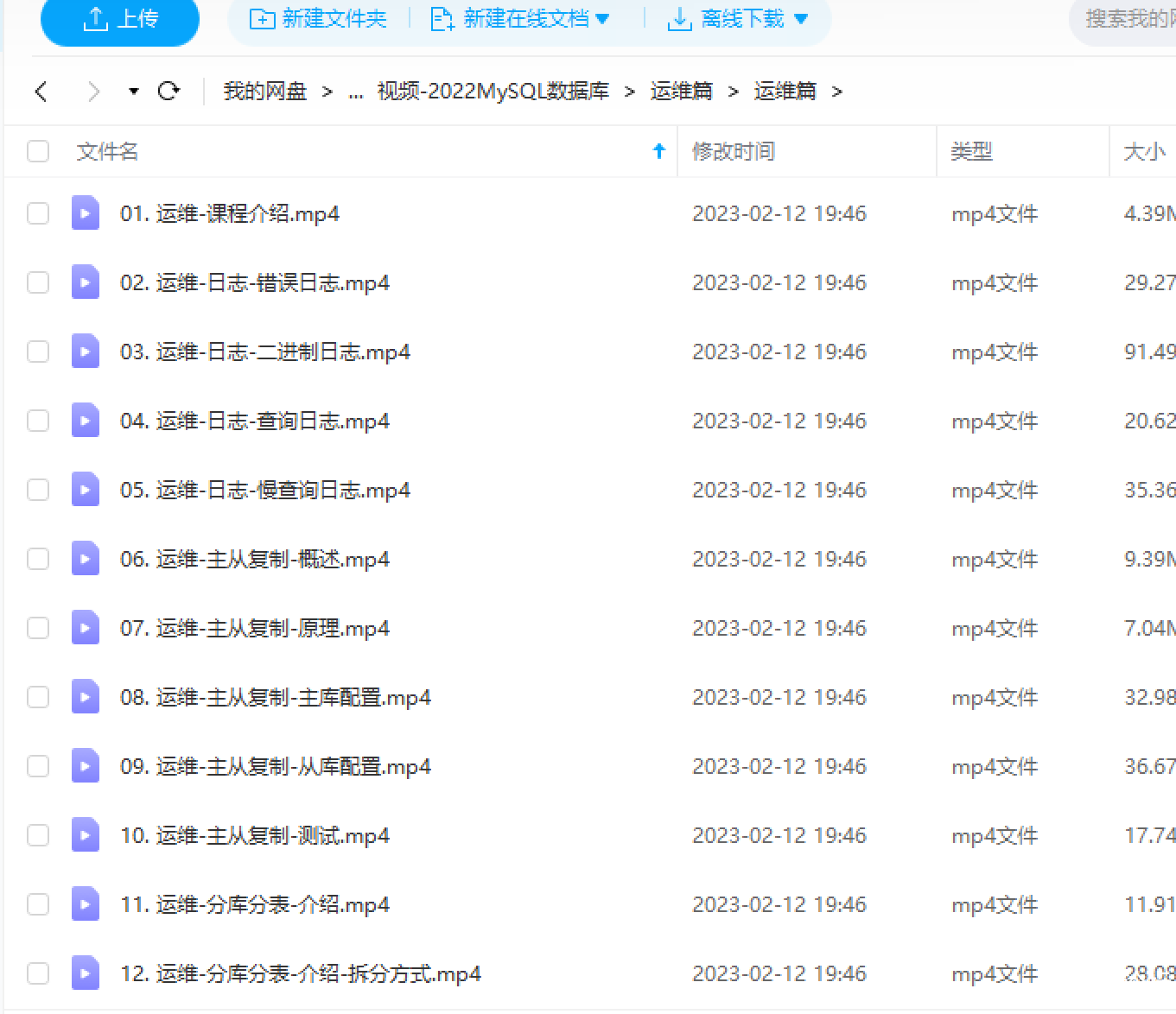This screenshot has height=1014, width=1176.
Task: Click video icon of 06. 运维-主从复制-概述.mp4
Action: click(x=85, y=559)
